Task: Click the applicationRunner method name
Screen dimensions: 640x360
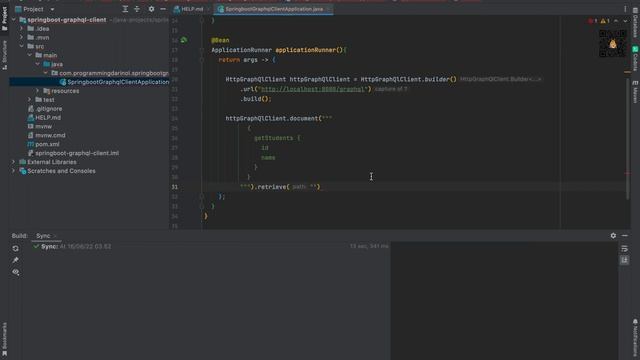Action: point(305,50)
